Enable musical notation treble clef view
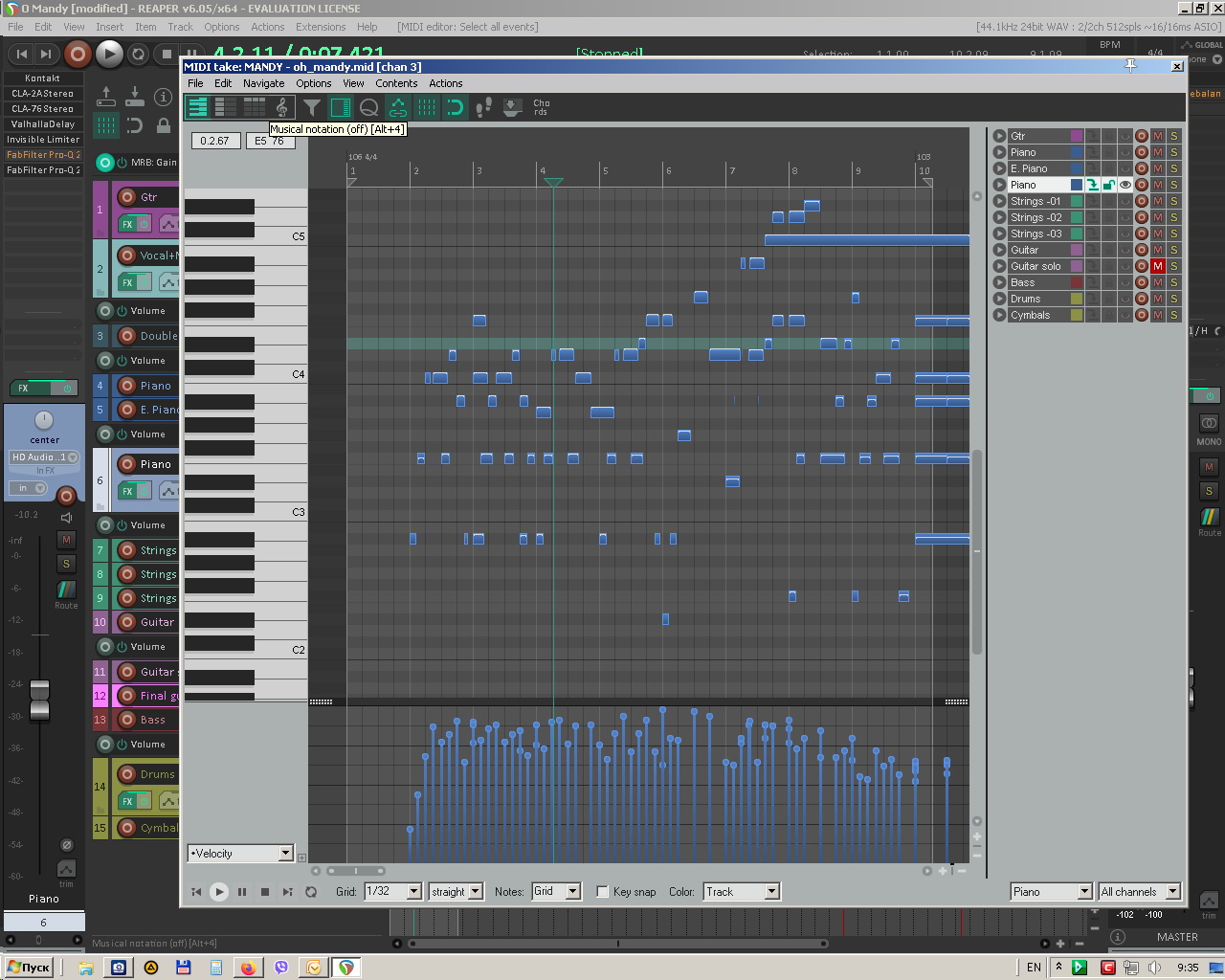The image size is (1225, 980). coord(281,107)
